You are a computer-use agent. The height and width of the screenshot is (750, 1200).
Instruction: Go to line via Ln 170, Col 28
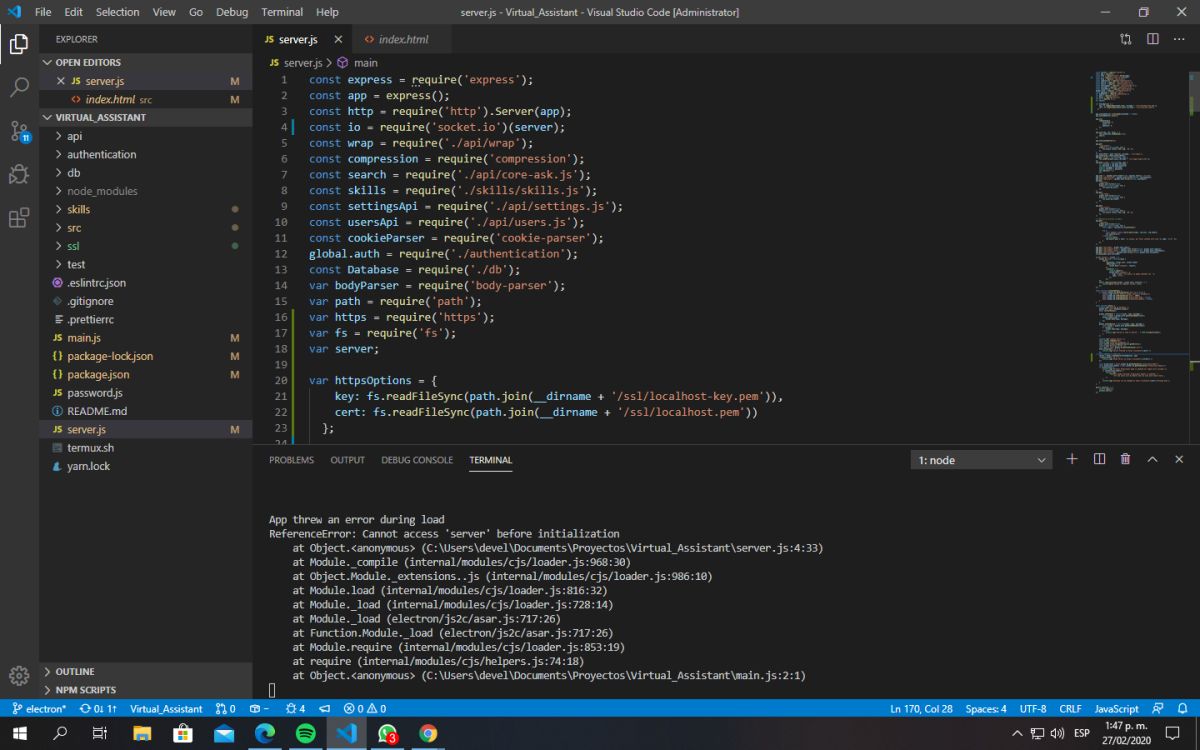coord(921,708)
